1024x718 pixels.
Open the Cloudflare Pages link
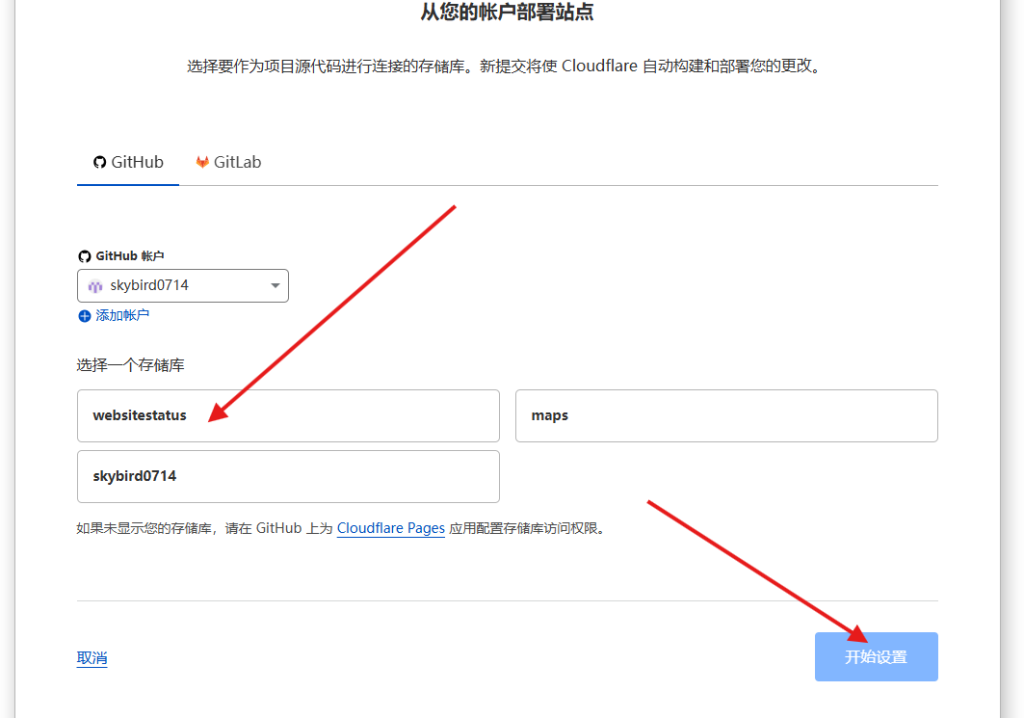(391, 528)
